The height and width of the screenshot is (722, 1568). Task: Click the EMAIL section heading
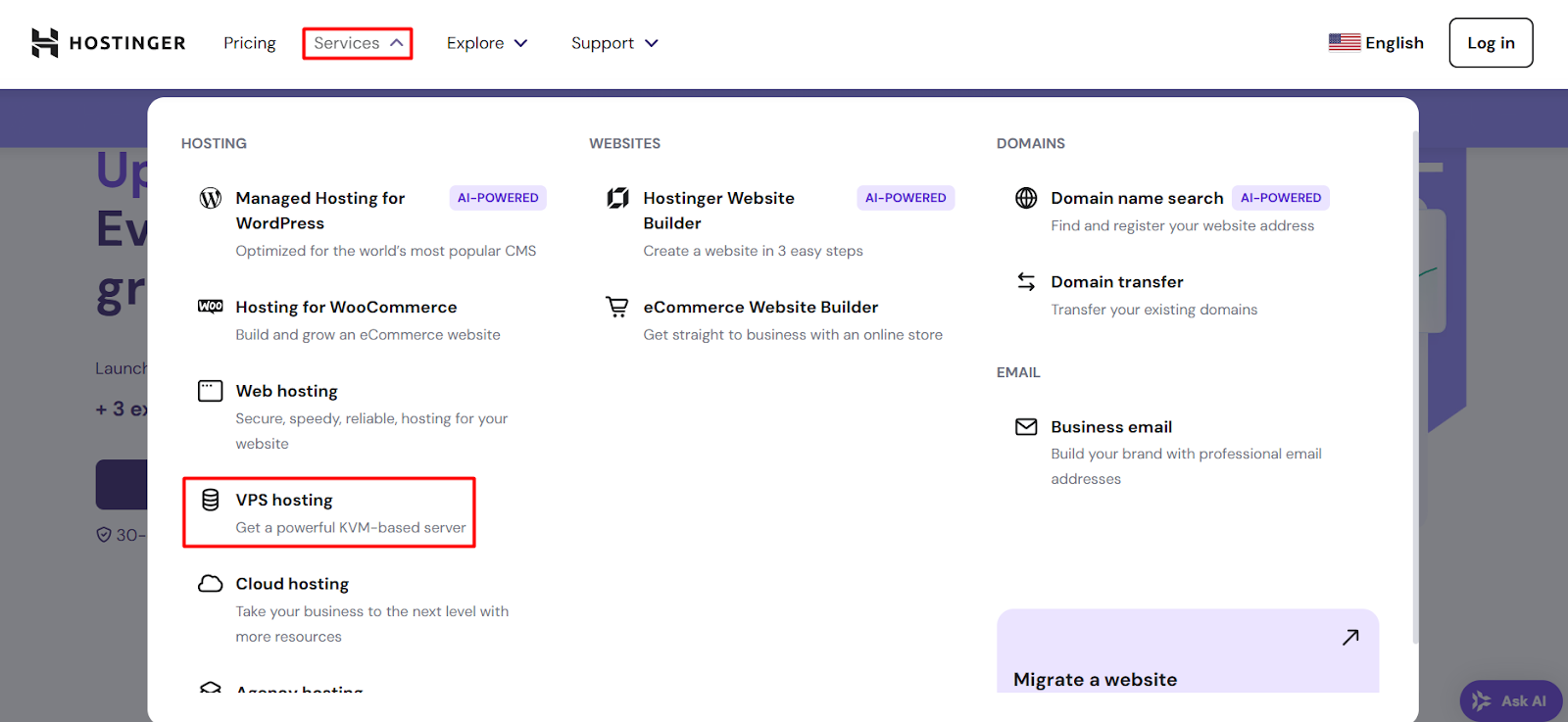[x=1018, y=372]
